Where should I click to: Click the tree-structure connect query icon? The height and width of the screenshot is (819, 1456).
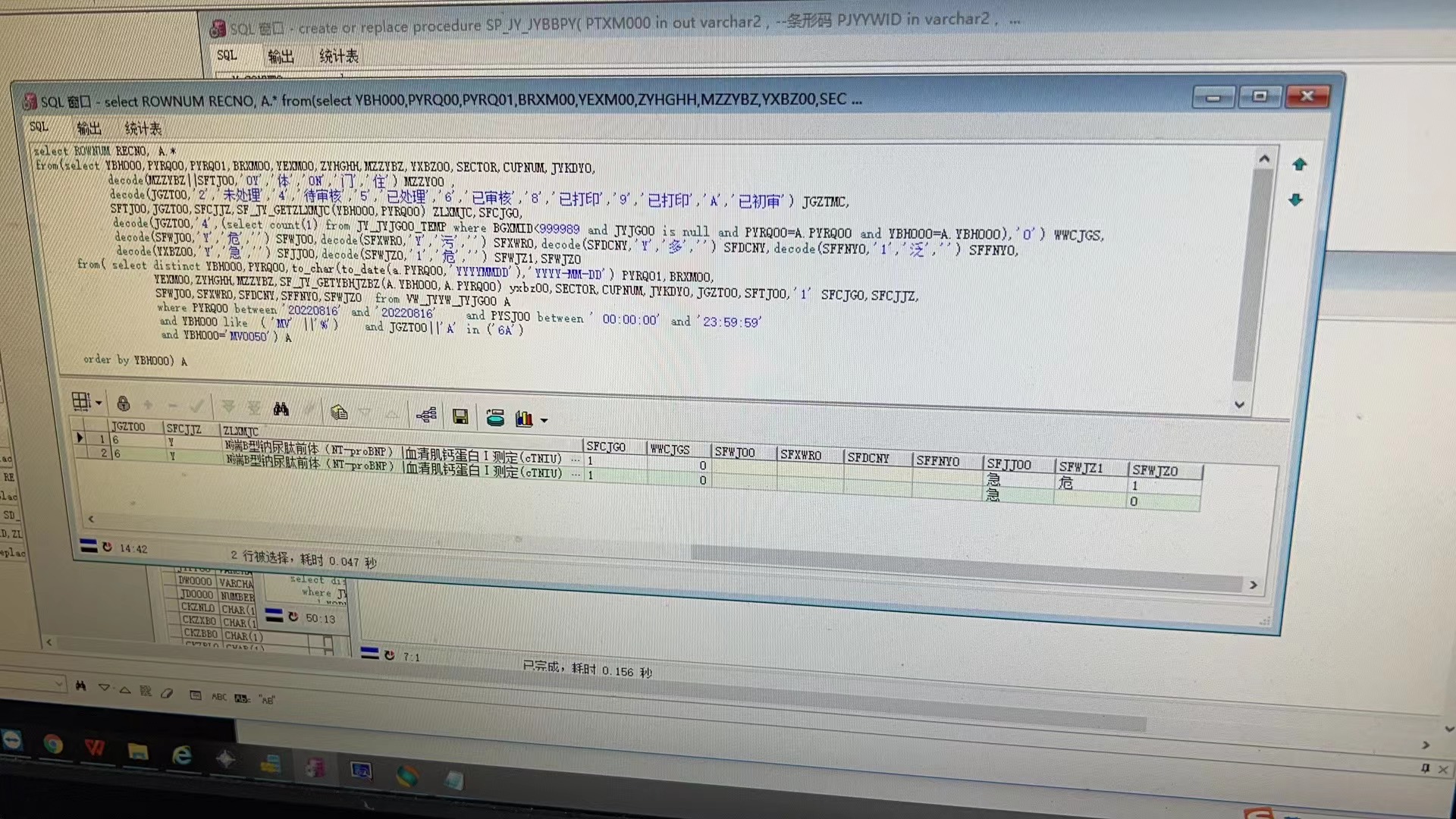point(426,415)
